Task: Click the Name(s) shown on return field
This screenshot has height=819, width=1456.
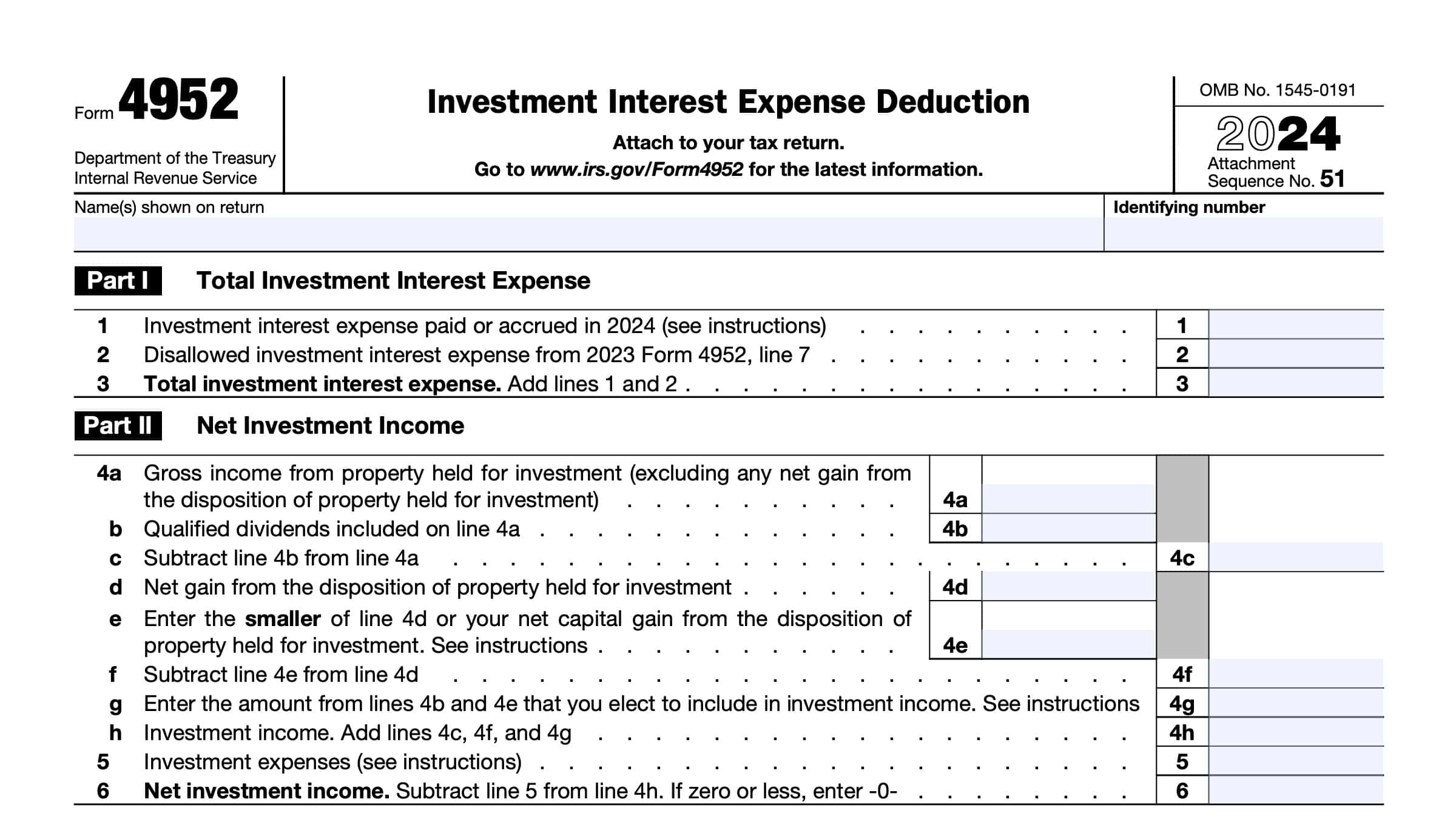Action: click(x=587, y=233)
